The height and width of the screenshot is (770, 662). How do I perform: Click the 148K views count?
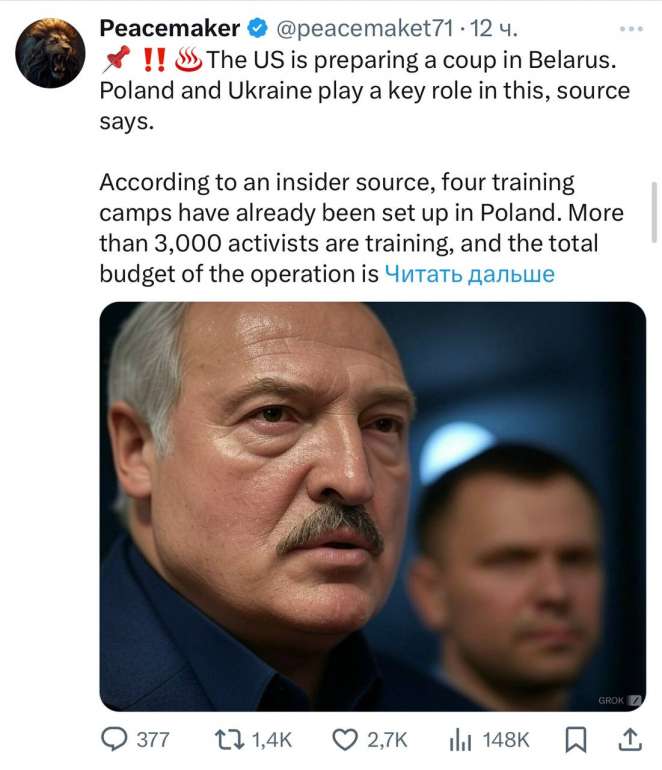506,740
